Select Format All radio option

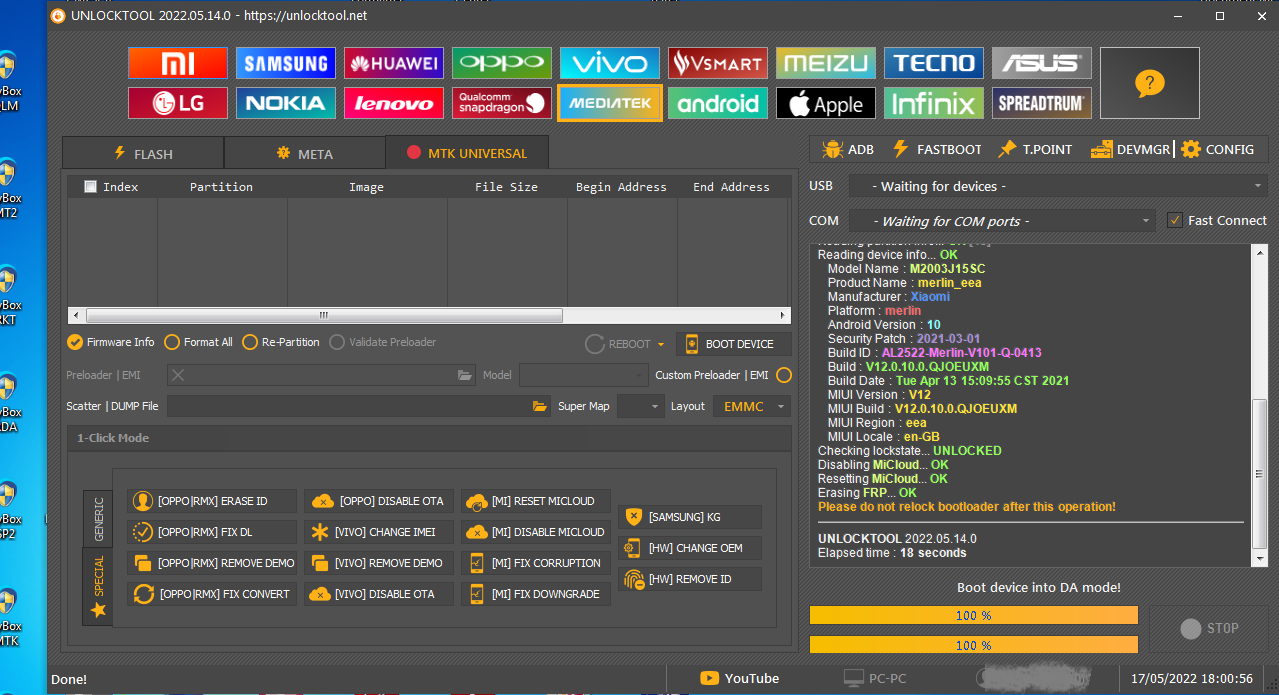point(198,342)
